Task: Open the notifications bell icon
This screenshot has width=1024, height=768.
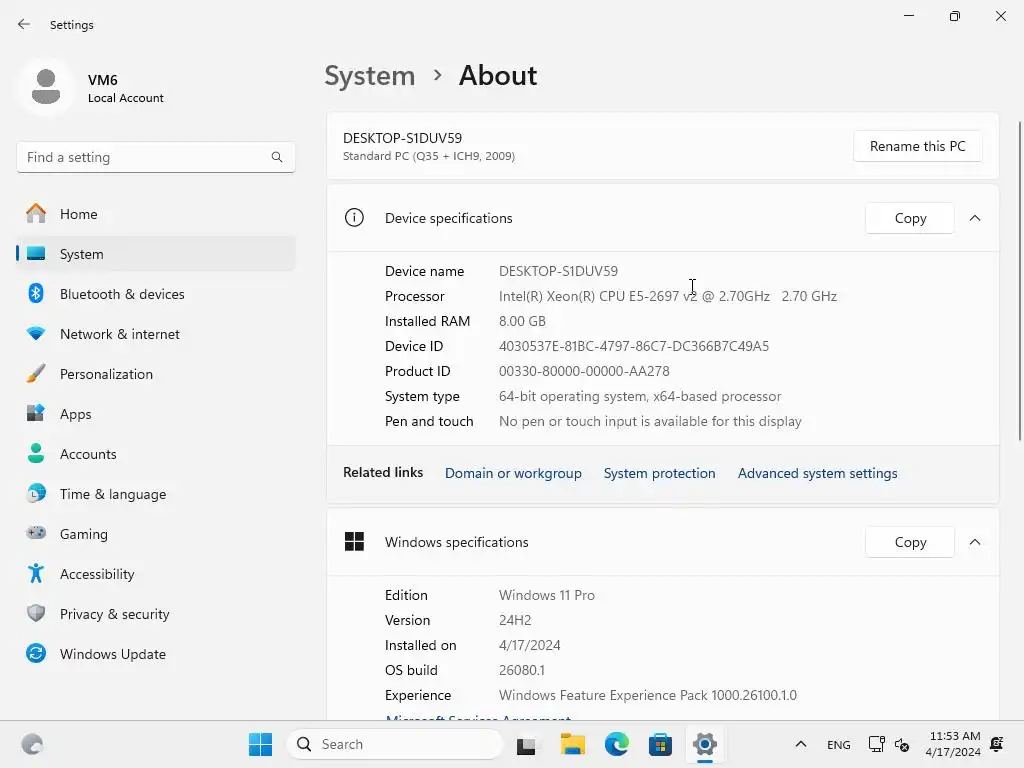Action: click(997, 744)
